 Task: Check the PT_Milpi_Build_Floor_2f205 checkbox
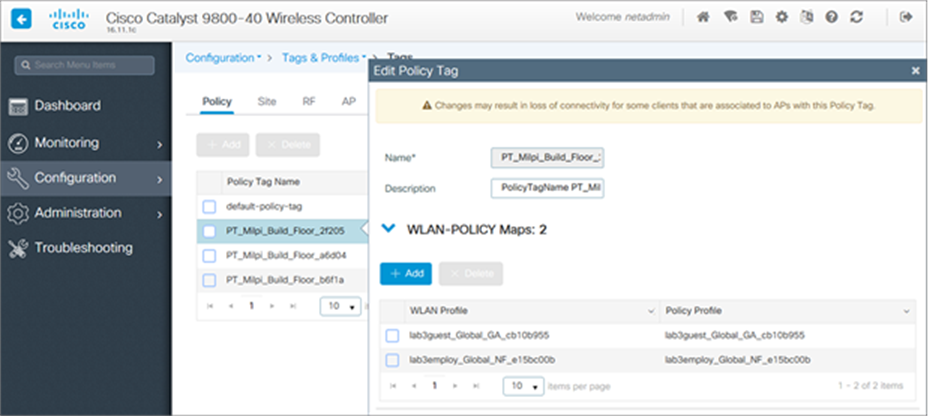209,231
